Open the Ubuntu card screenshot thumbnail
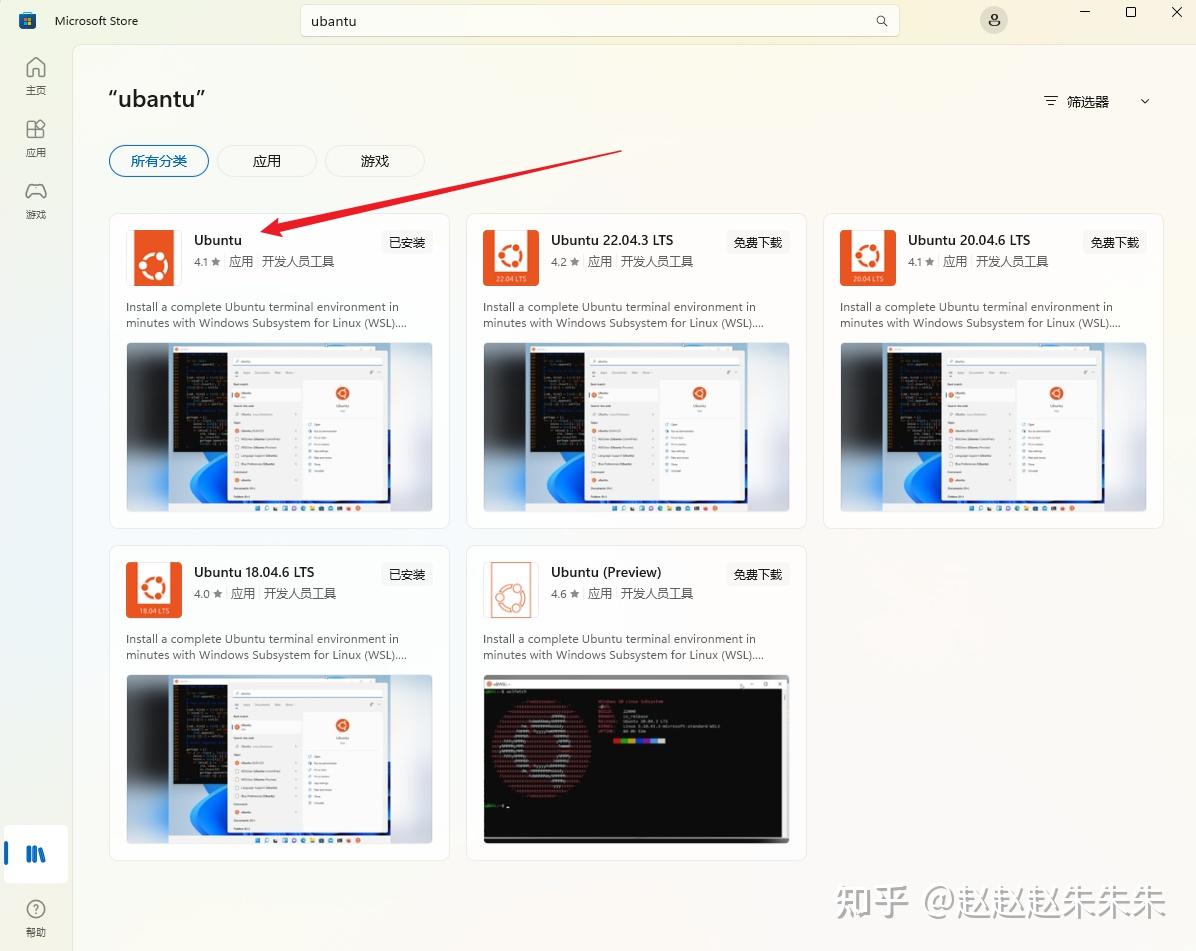 [279, 427]
